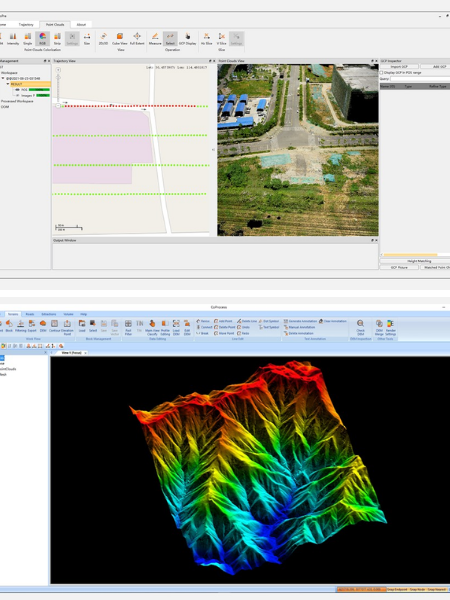The image size is (450, 600).
Task: Collapse the dated project tree node
Action: click(x=3, y=78)
